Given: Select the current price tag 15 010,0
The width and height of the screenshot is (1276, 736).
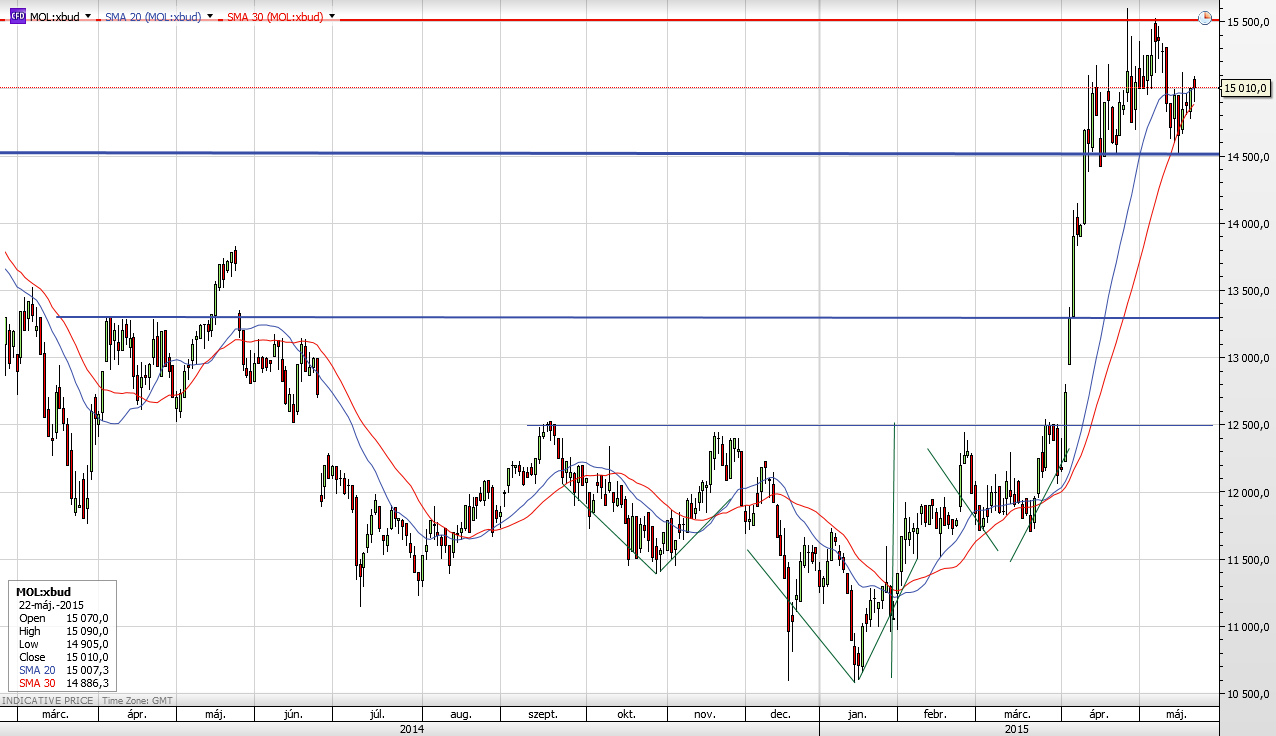Looking at the screenshot, I should (1247, 89).
